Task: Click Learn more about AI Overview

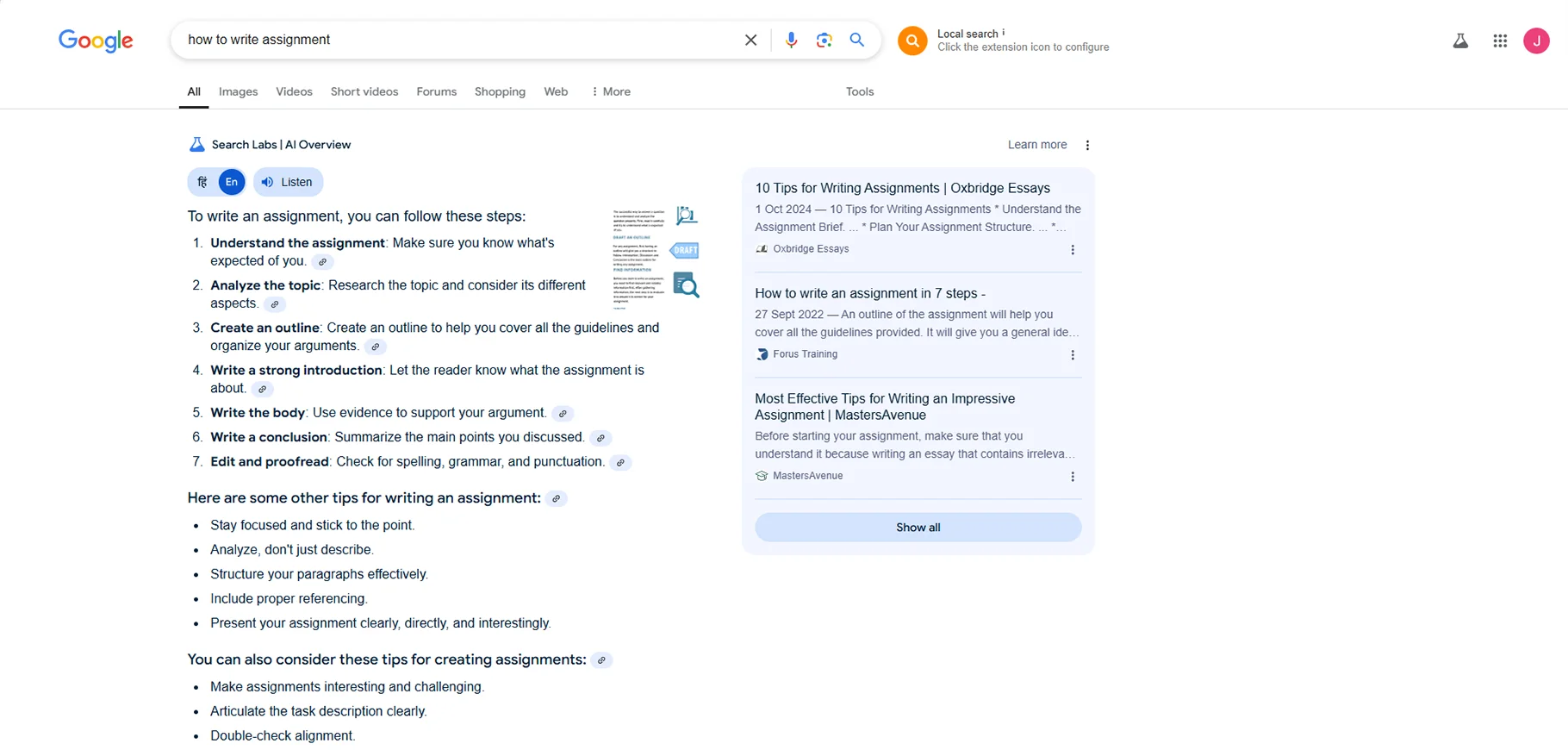Action: pos(1037,145)
